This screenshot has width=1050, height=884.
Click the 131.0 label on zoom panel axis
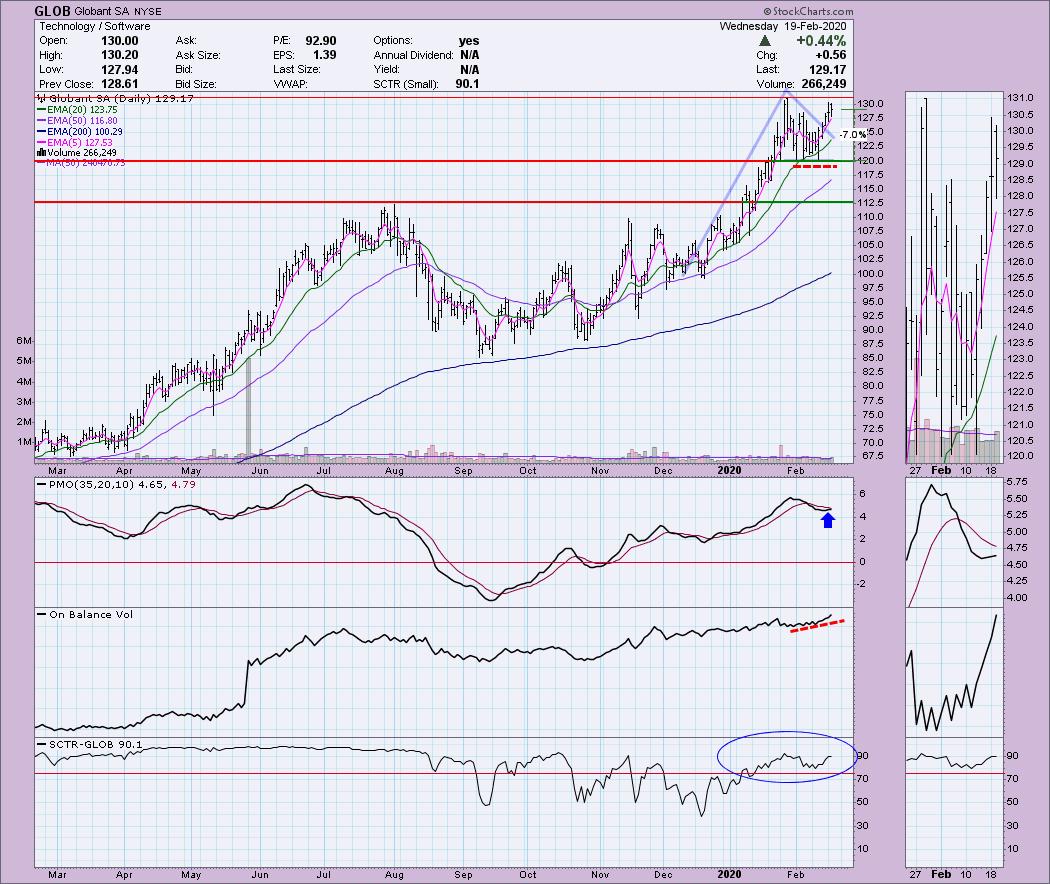pyautogui.click(x=1020, y=98)
